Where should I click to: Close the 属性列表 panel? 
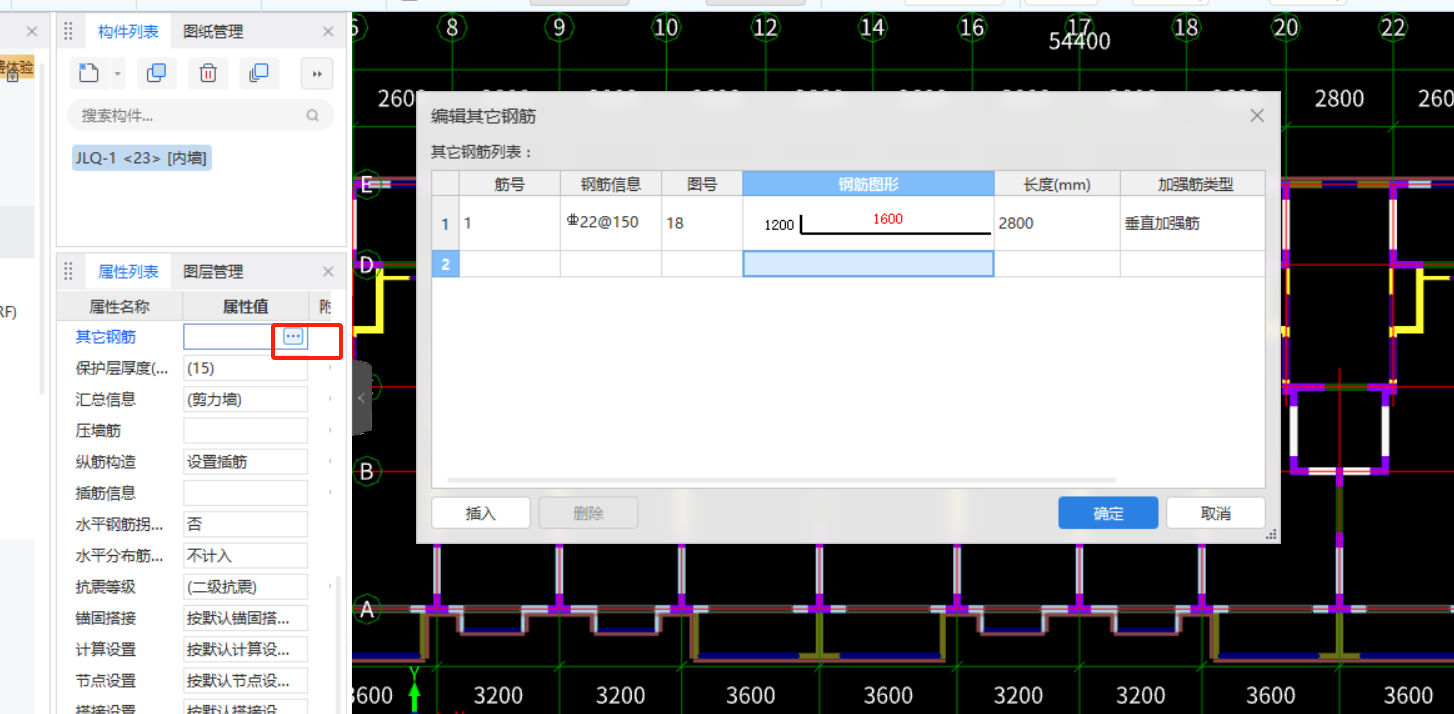tap(328, 272)
